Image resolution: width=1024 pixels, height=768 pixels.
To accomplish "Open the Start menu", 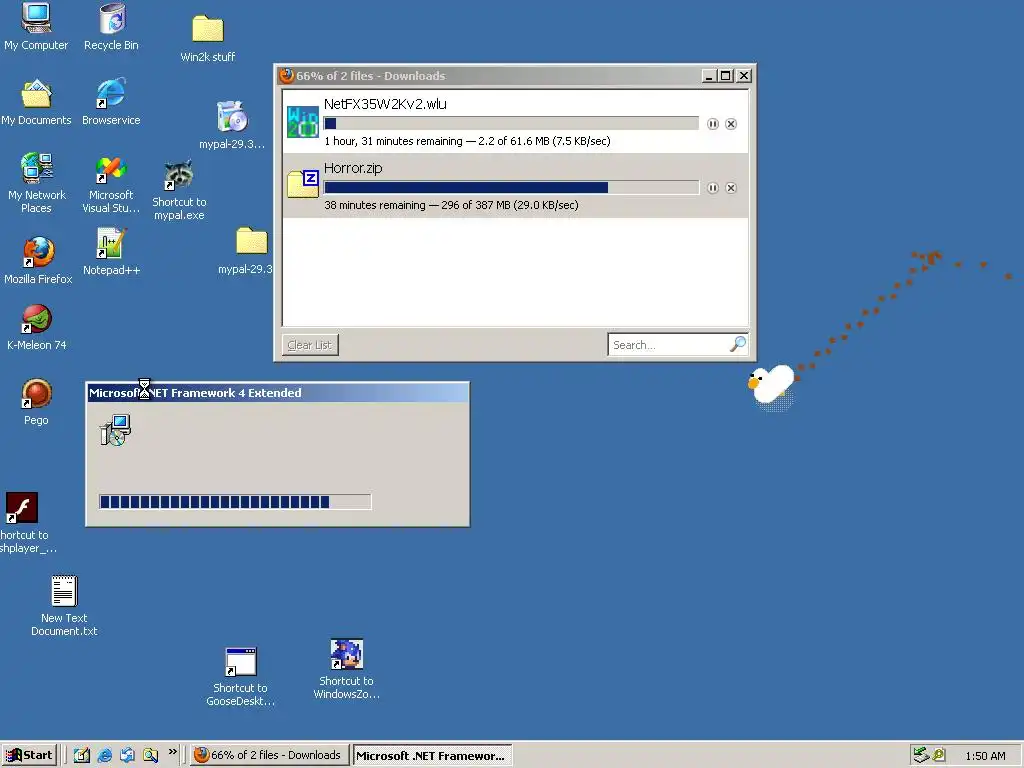I will pos(29,755).
